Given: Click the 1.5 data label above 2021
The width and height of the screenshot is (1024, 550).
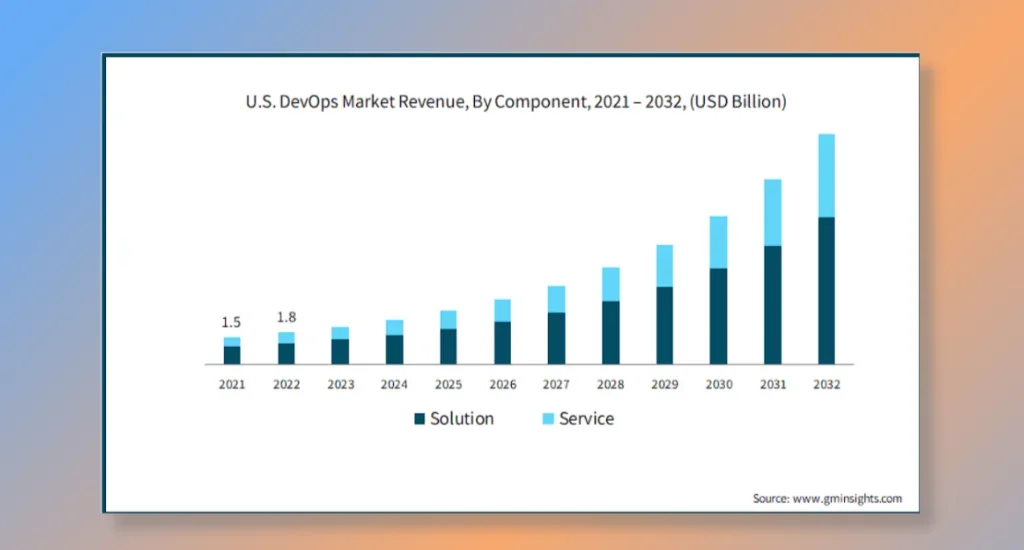Looking at the screenshot, I should (231, 322).
